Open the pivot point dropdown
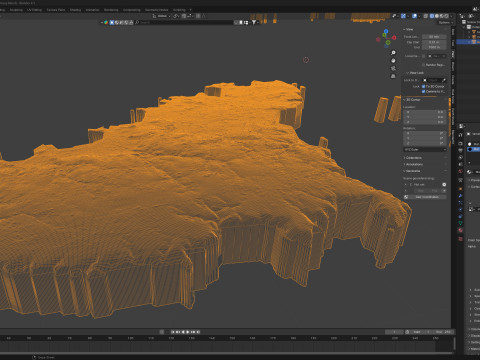 point(176,16)
